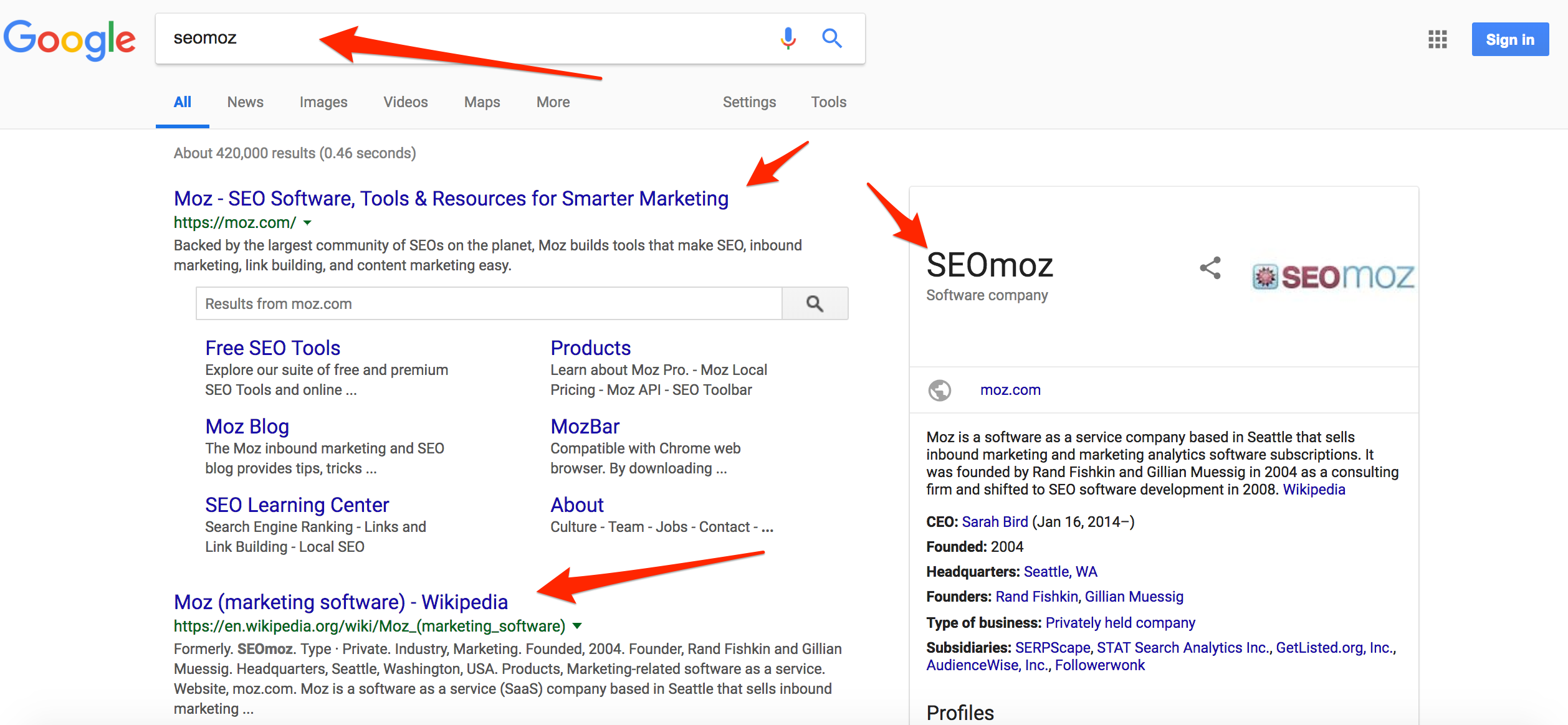
Task: Click the Privately held company link
Action: (1120, 623)
